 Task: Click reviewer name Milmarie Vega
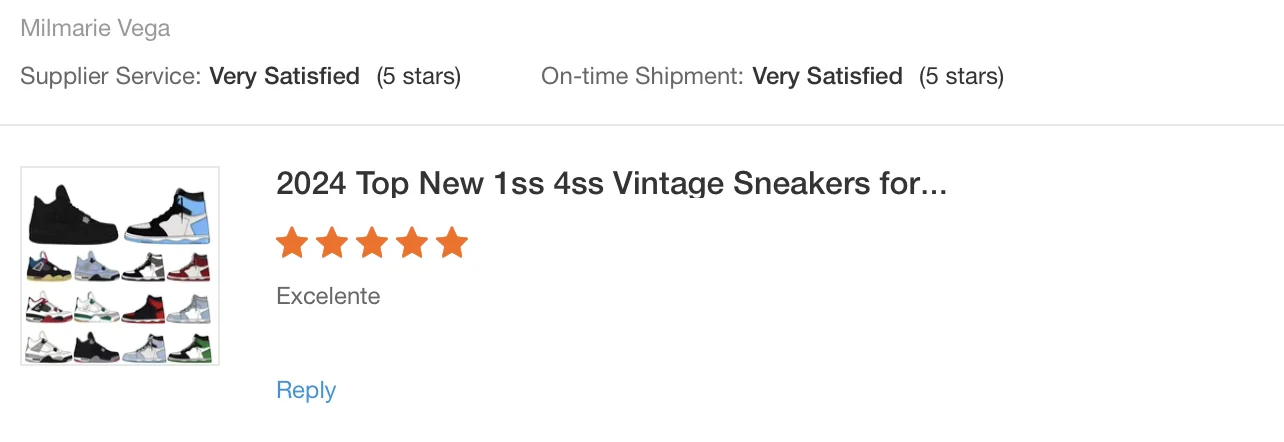[95, 28]
